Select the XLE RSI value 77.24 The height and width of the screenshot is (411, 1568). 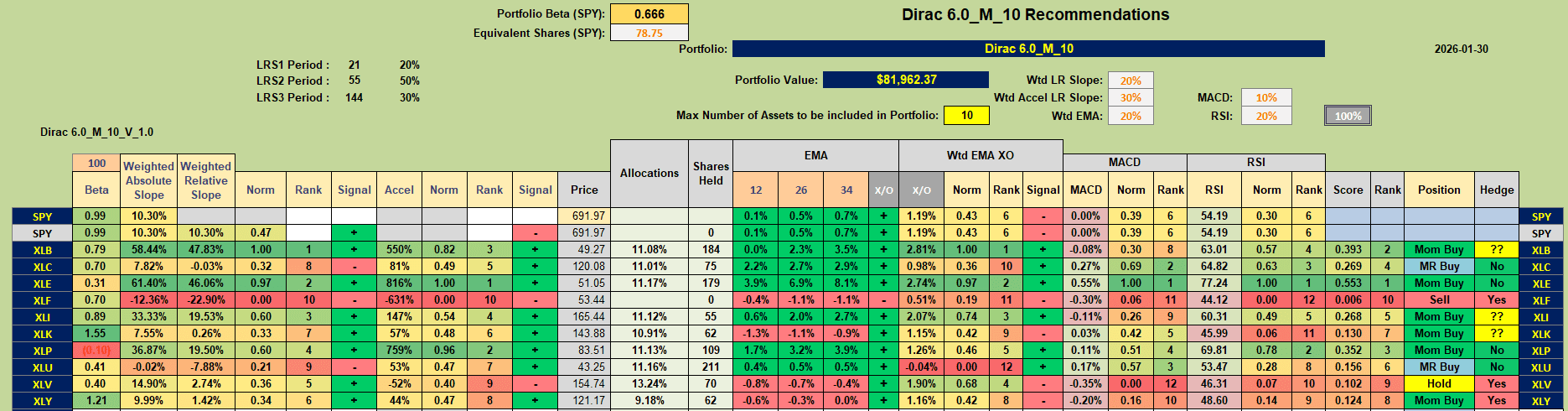(1214, 283)
